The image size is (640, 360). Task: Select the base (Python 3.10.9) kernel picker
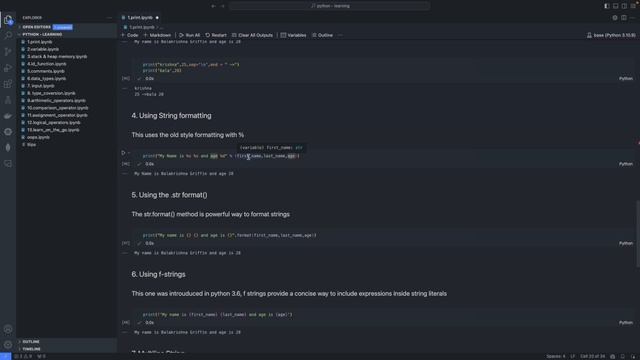click(611, 35)
